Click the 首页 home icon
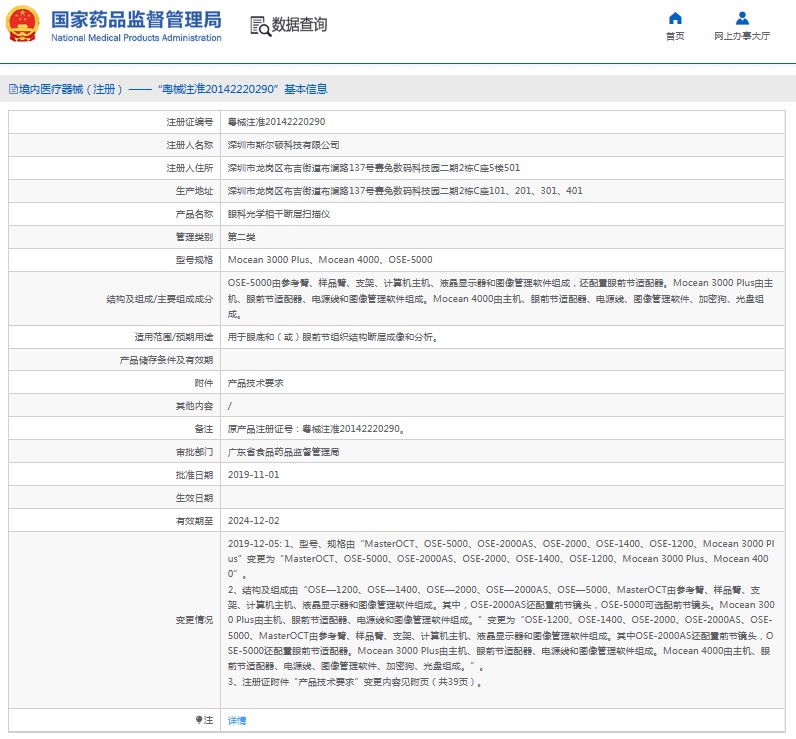The image size is (796, 739). coord(675,18)
